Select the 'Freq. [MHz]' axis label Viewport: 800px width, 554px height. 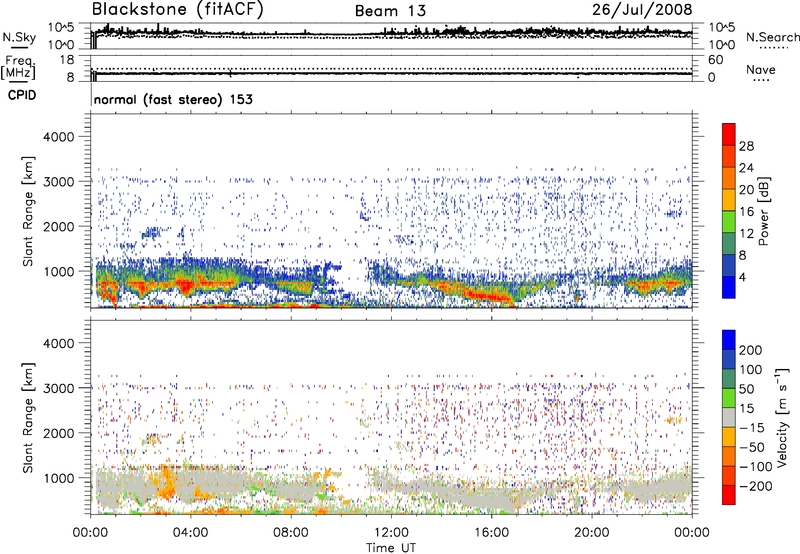click(18, 67)
